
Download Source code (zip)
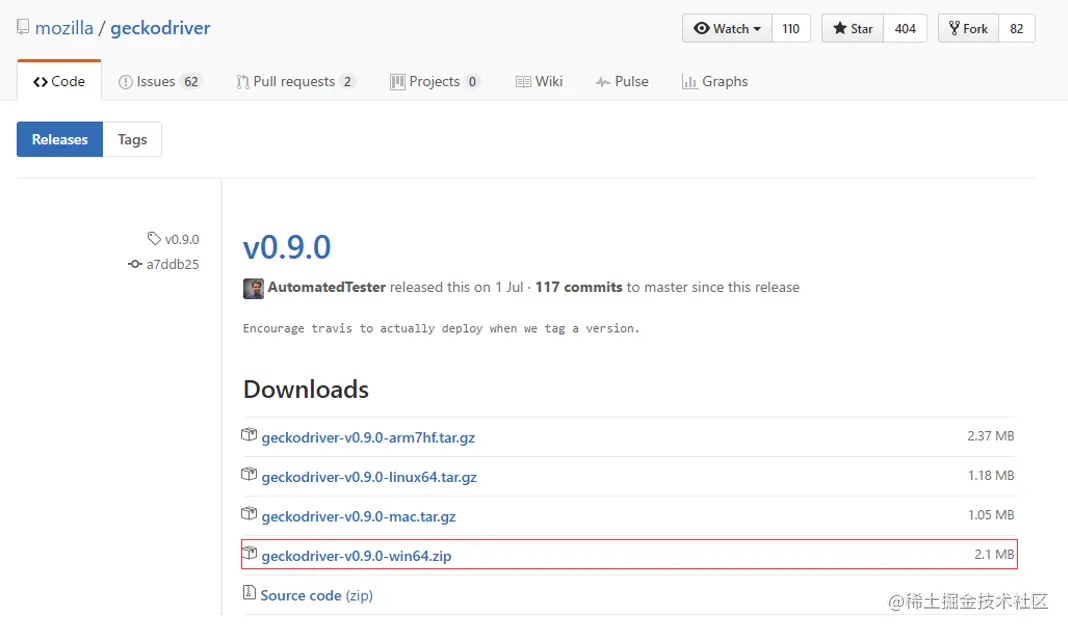[x=317, y=596]
